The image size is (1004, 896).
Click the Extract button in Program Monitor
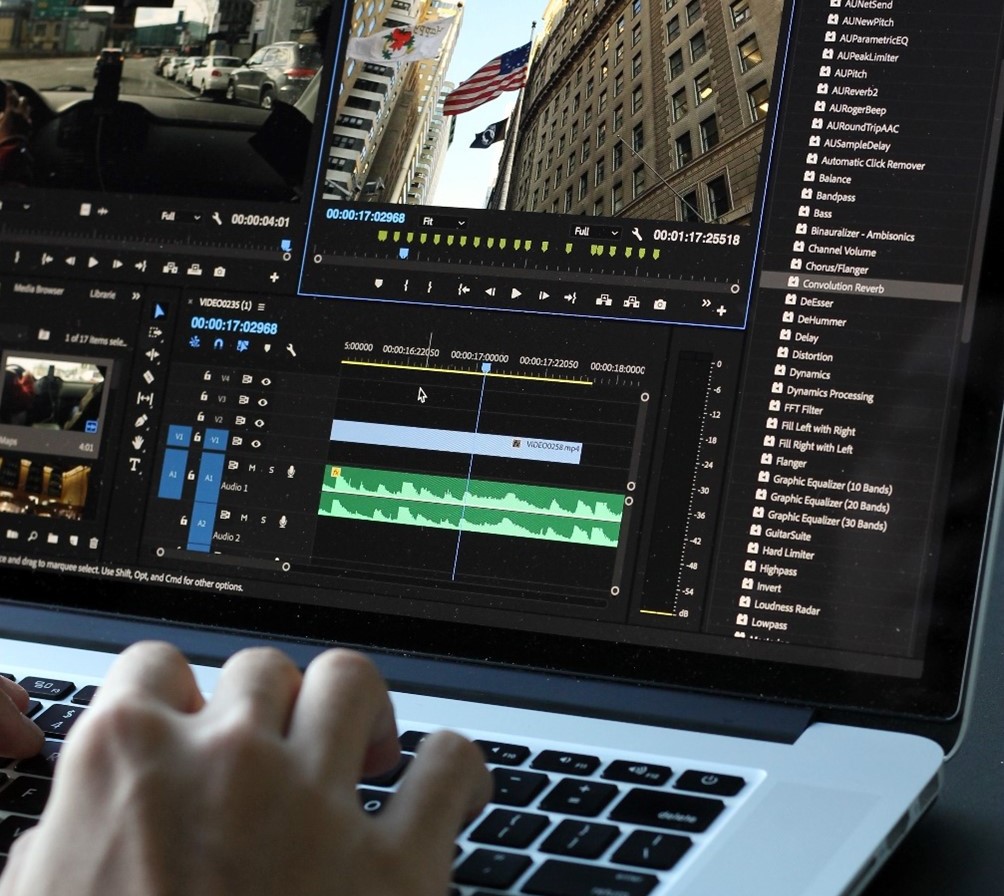[x=631, y=302]
